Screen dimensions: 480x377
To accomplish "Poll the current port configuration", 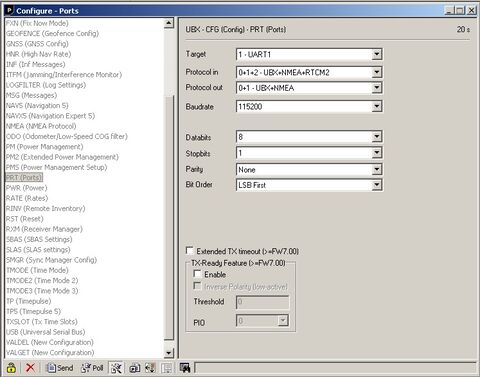I will pyautogui.click(x=92, y=368).
